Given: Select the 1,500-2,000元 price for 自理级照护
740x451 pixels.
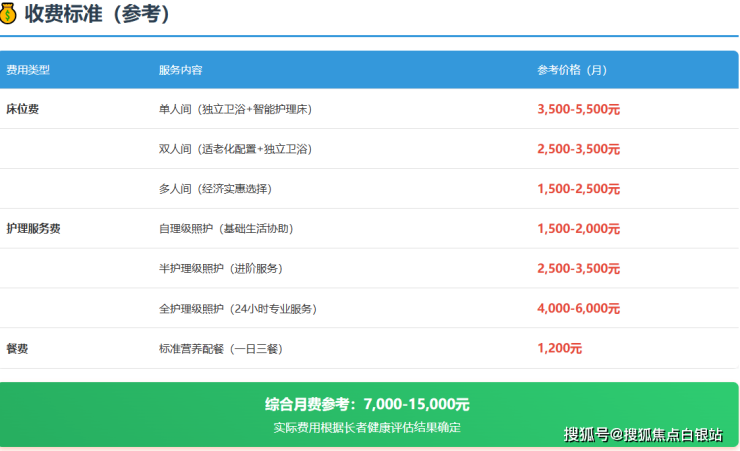Looking at the screenshot, I should 578,229.
